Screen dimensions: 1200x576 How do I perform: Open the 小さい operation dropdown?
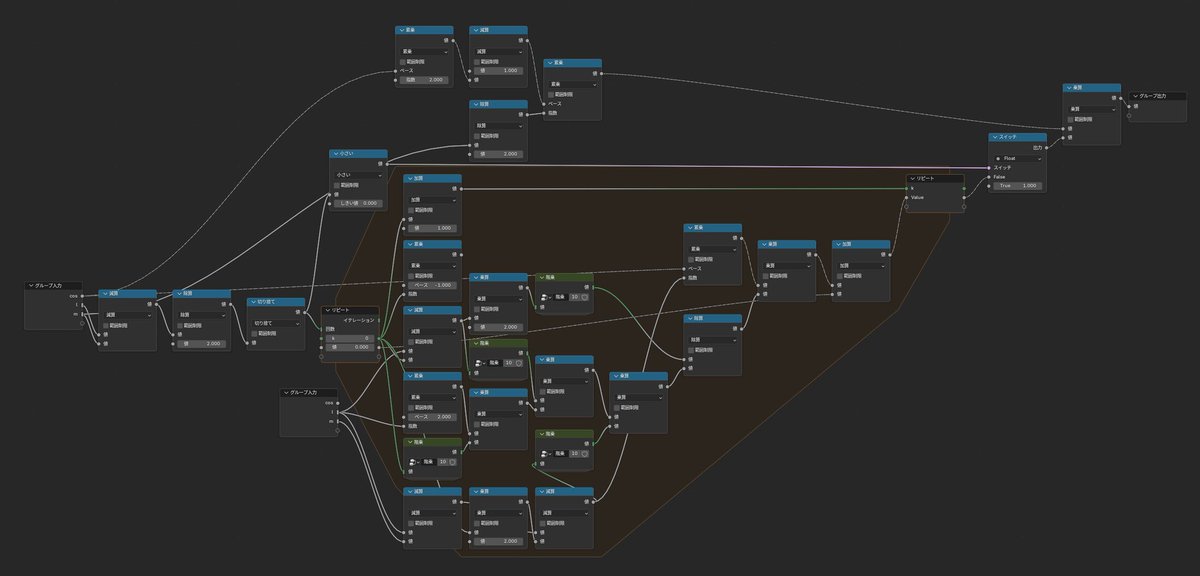(x=359, y=174)
